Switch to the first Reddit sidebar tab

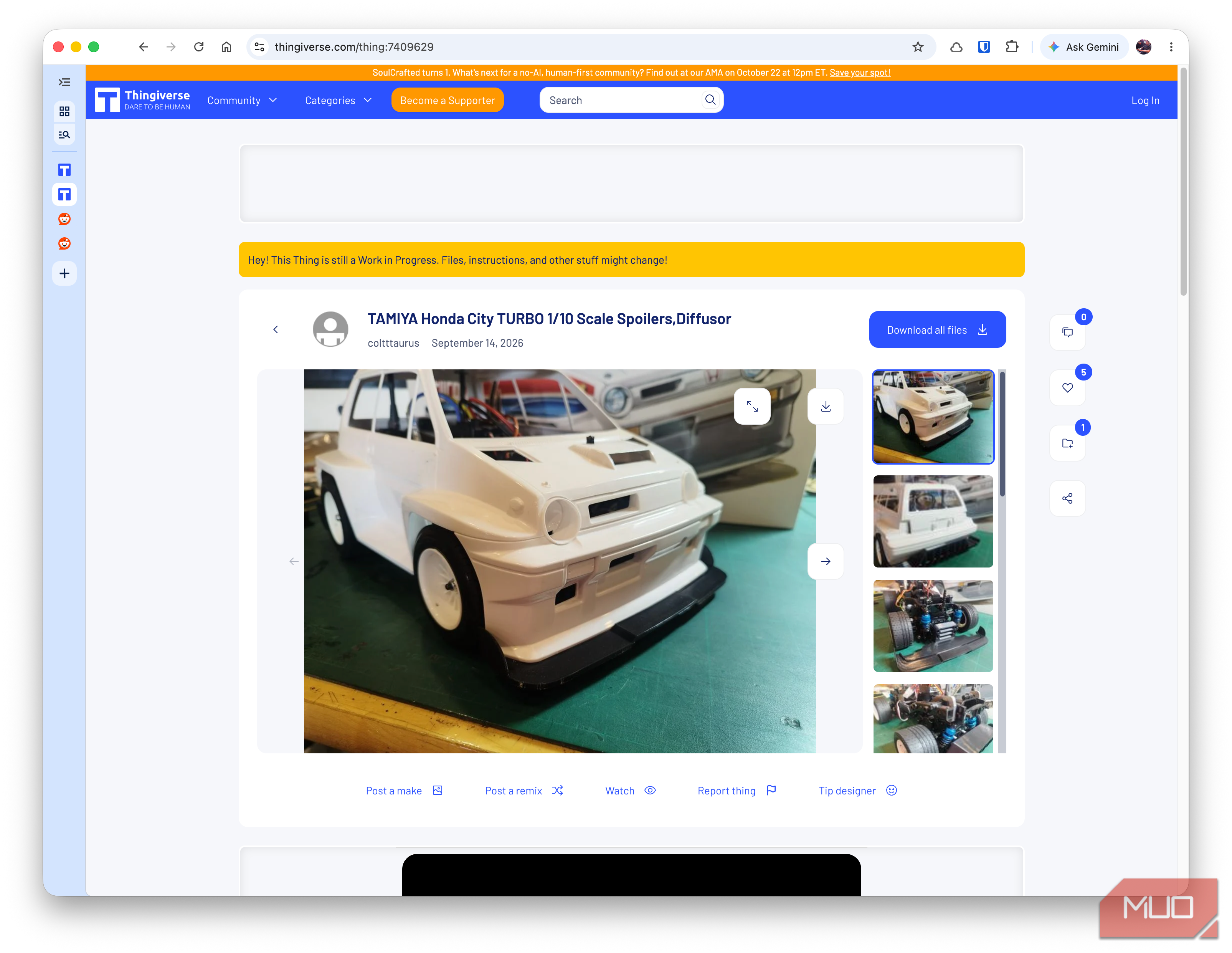[64, 219]
